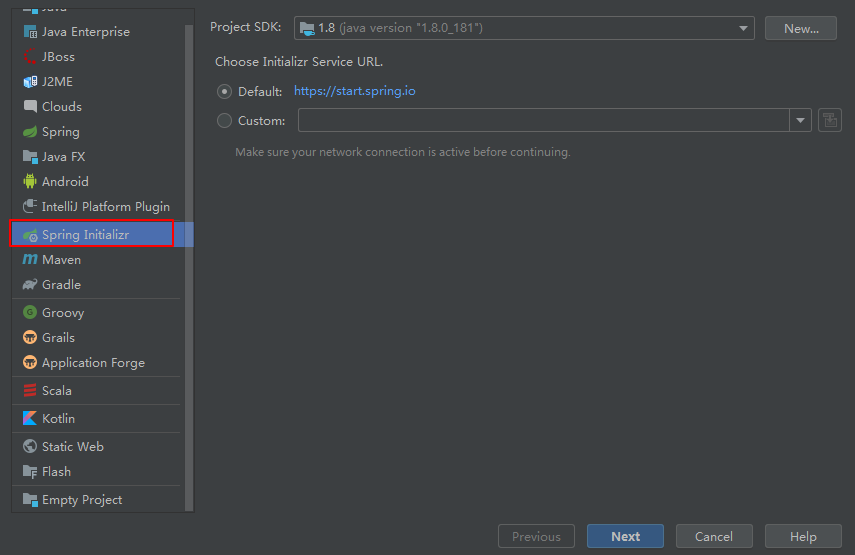Click the Maven m icon
The width and height of the screenshot is (855, 555).
click(30, 260)
